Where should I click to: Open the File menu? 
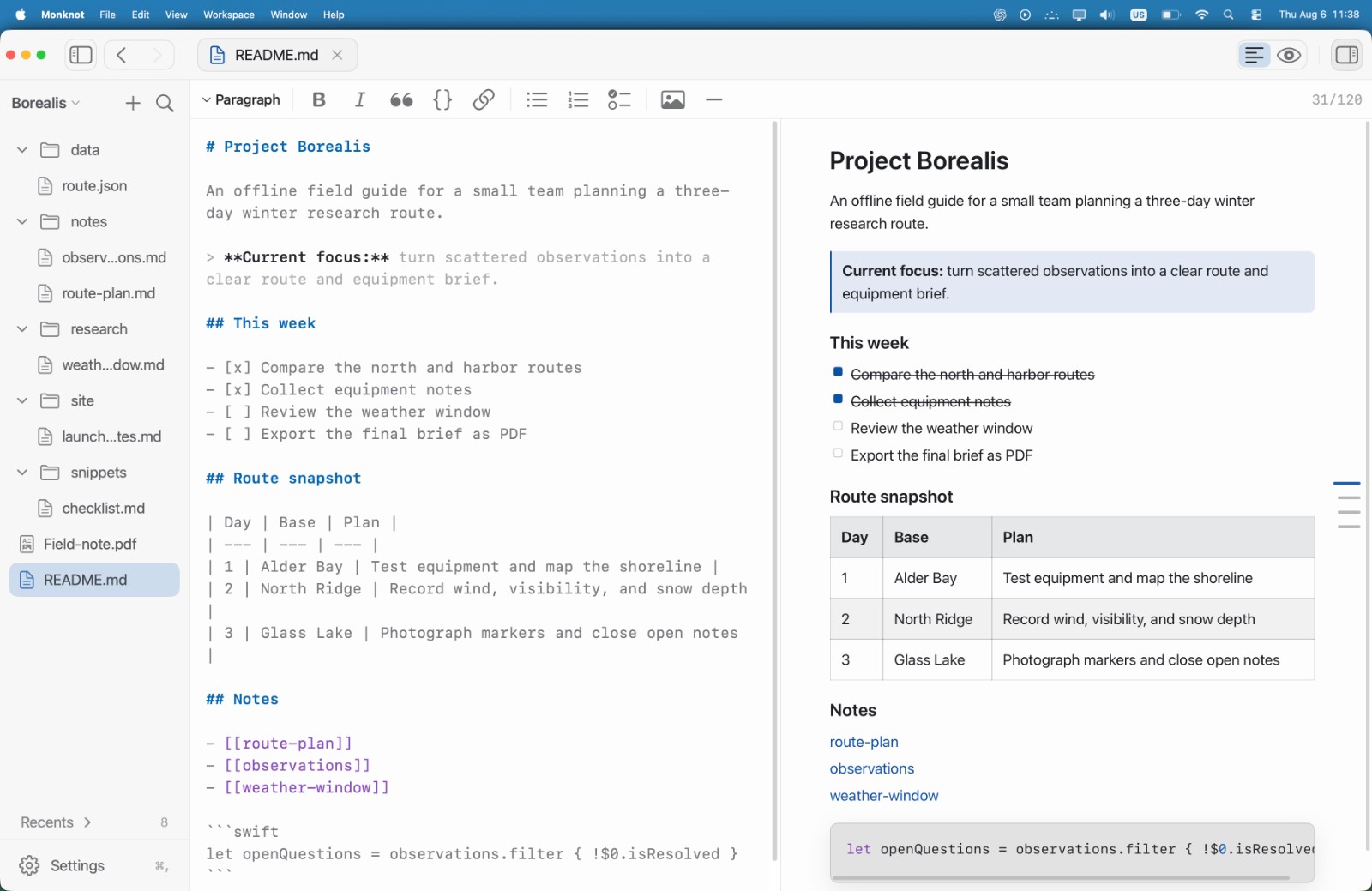coord(108,15)
